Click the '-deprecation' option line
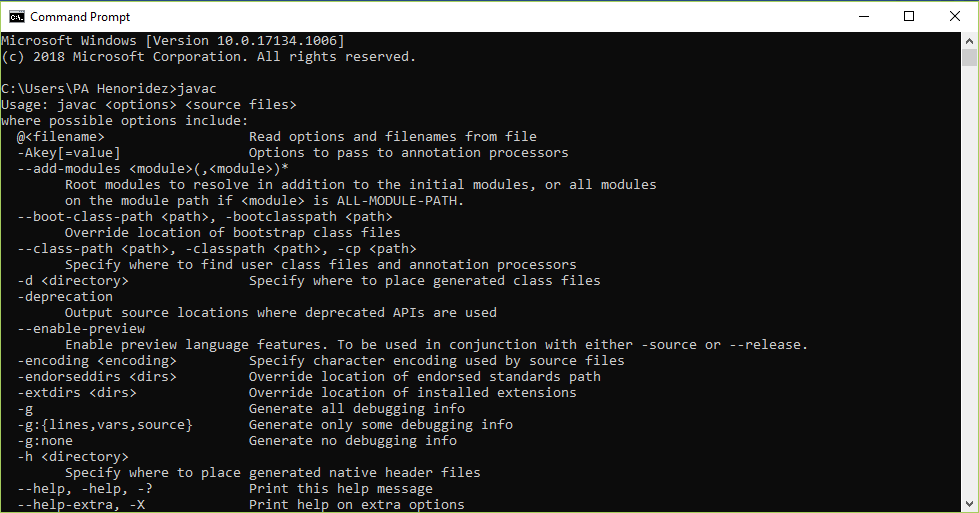979x513 pixels. pyautogui.click(x=65, y=296)
